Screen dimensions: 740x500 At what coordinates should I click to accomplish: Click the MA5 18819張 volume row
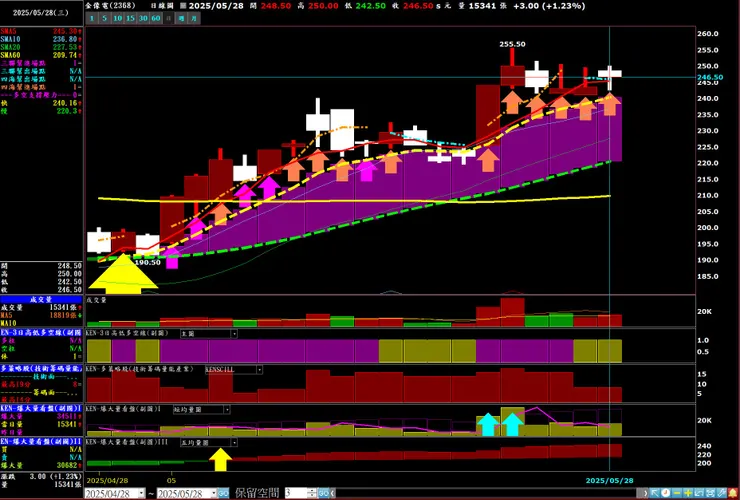[42, 315]
